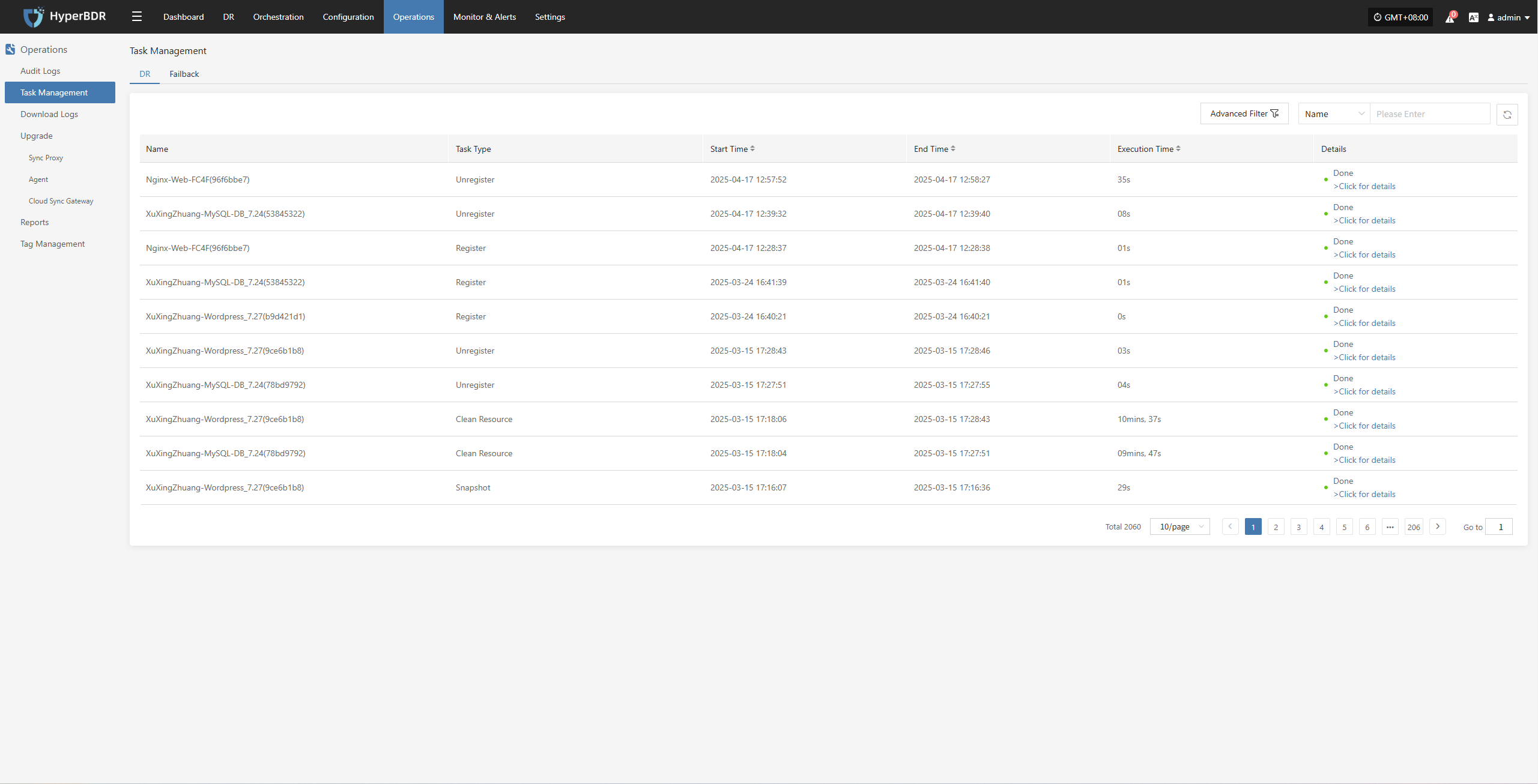
Task: Switch to the Failback tab
Action: tap(184, 74)
